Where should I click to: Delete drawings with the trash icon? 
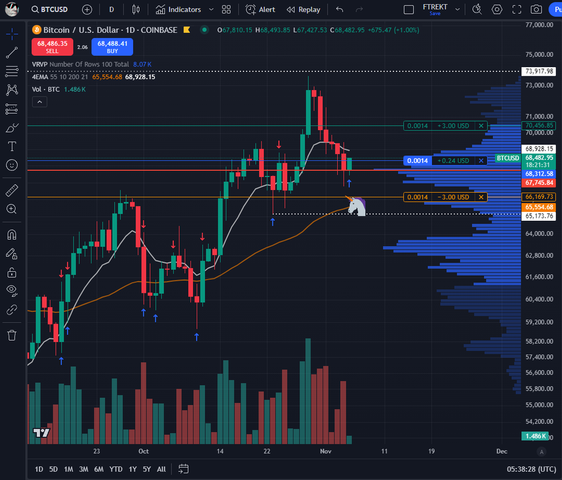[x=11, y=335]
